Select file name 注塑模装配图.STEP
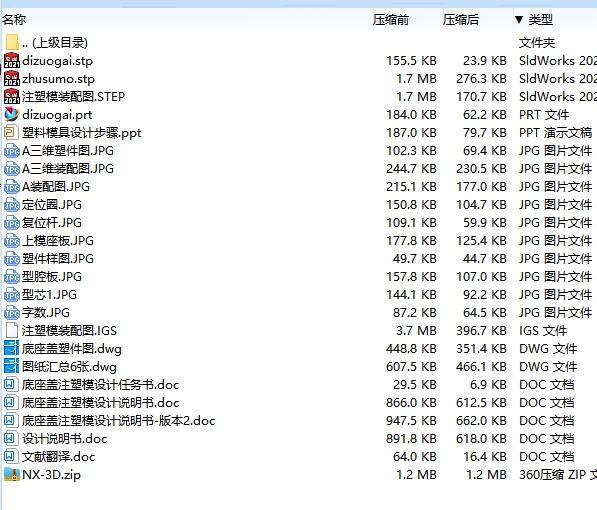This screenshot has height=510, width=597. click(x=73, y=97)
